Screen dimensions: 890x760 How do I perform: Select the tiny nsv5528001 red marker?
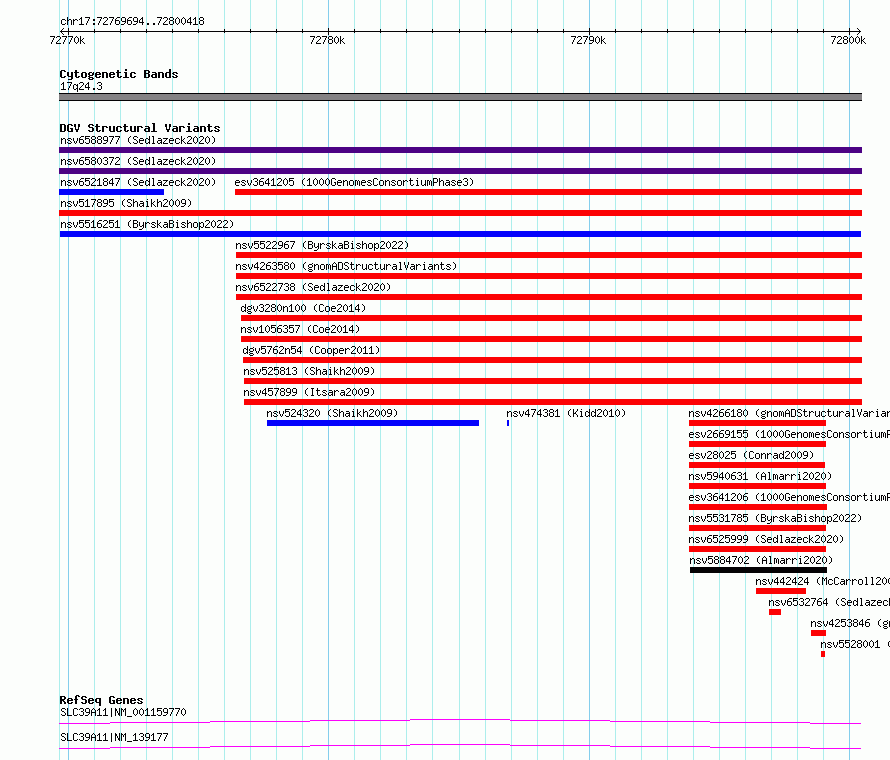coord(823,654)
